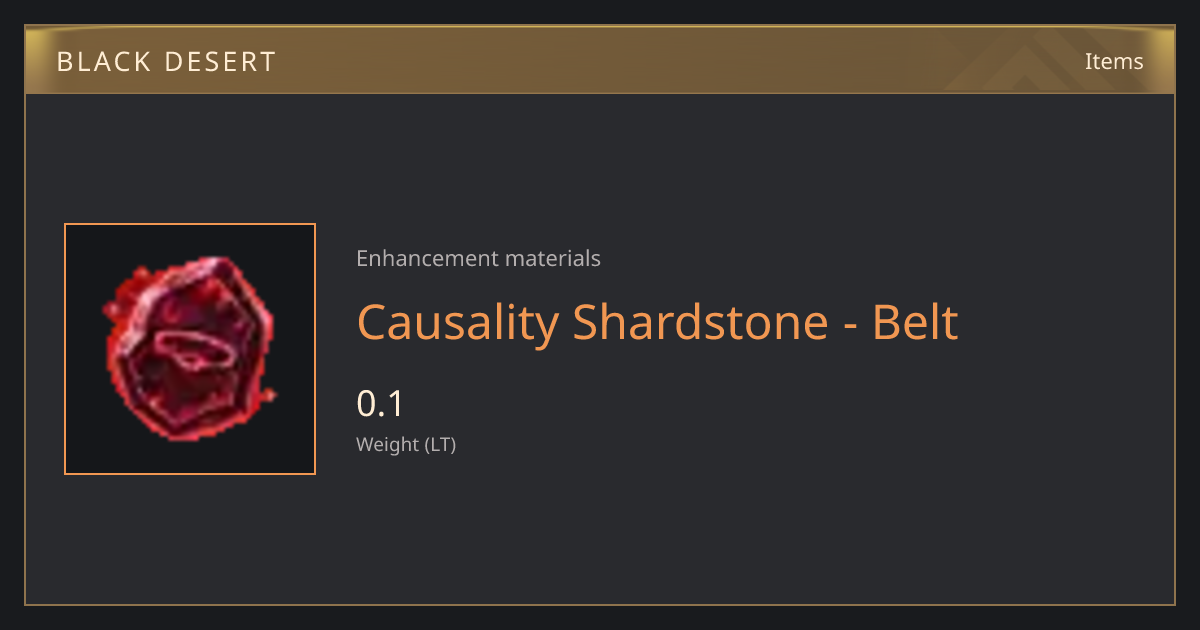The image size is (1200, 630).
Task: Click the gold header banner bar
Action: click(x=600, y=61)
